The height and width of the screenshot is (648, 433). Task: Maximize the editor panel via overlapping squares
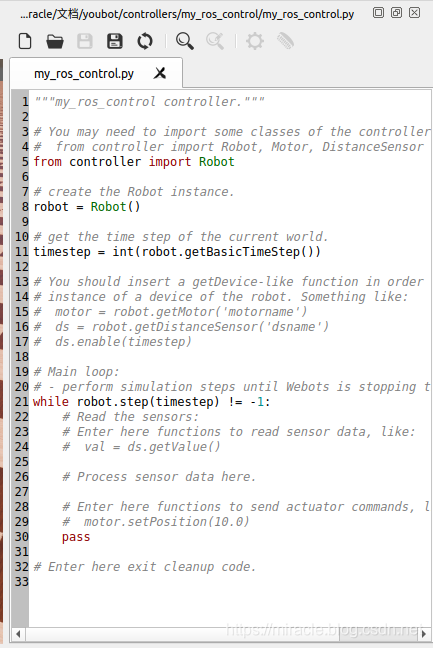pos(396,13)
